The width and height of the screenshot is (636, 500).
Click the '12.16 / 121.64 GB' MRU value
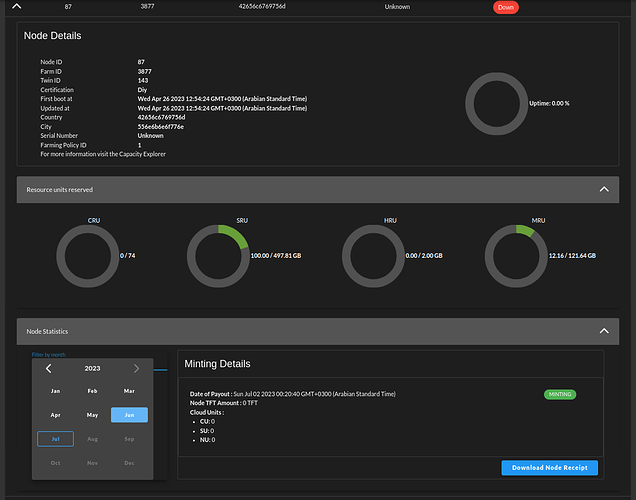coord(572,255)
